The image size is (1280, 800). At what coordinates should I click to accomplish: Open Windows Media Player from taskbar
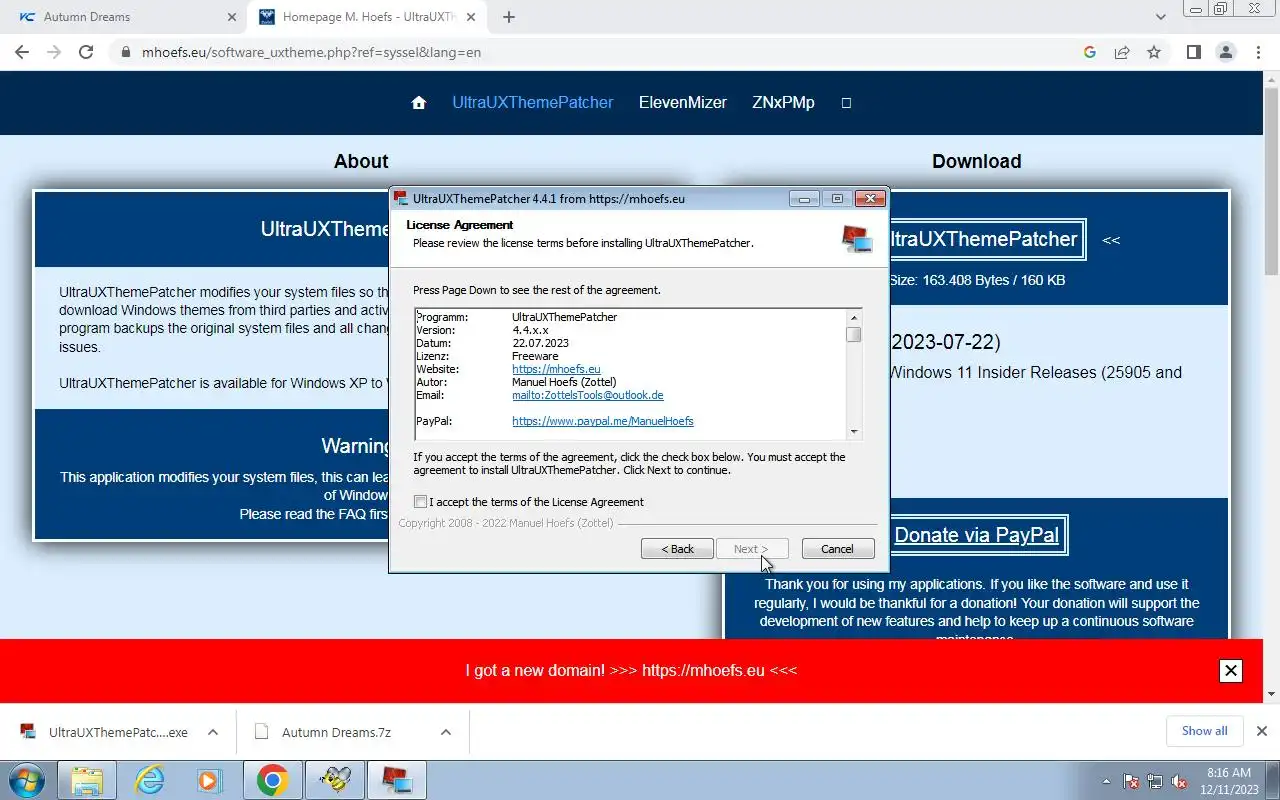tap(209, 780)
